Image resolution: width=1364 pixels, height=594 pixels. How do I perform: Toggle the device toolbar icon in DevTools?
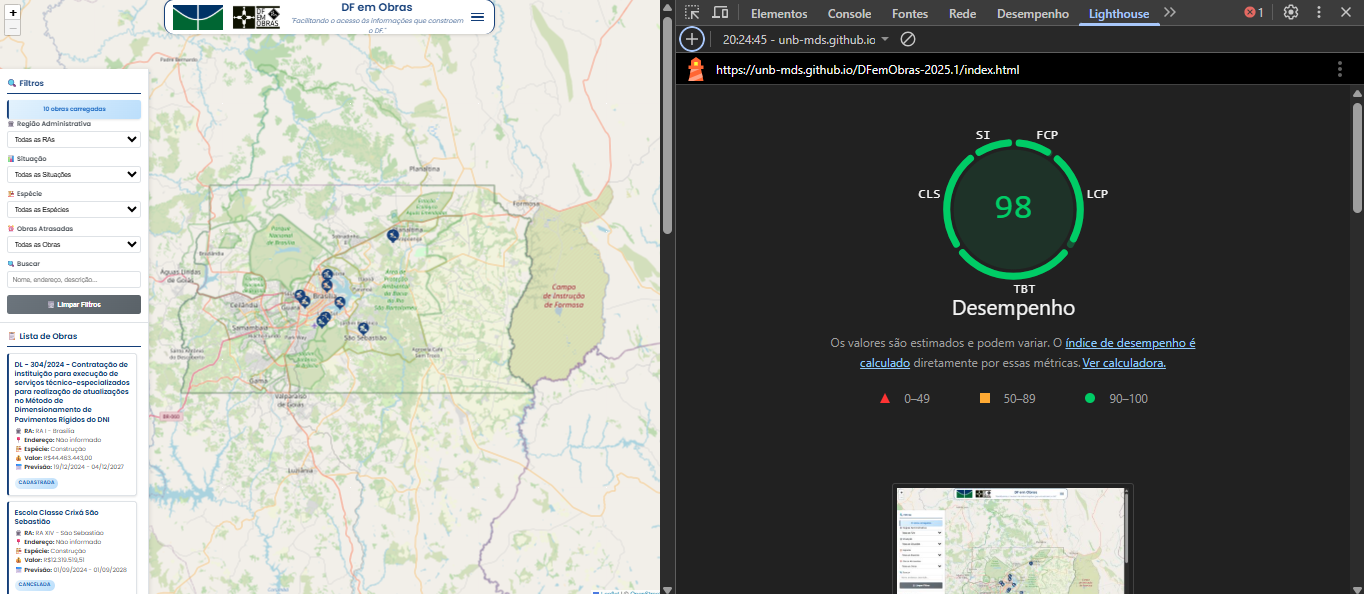[x=720, y=13]
